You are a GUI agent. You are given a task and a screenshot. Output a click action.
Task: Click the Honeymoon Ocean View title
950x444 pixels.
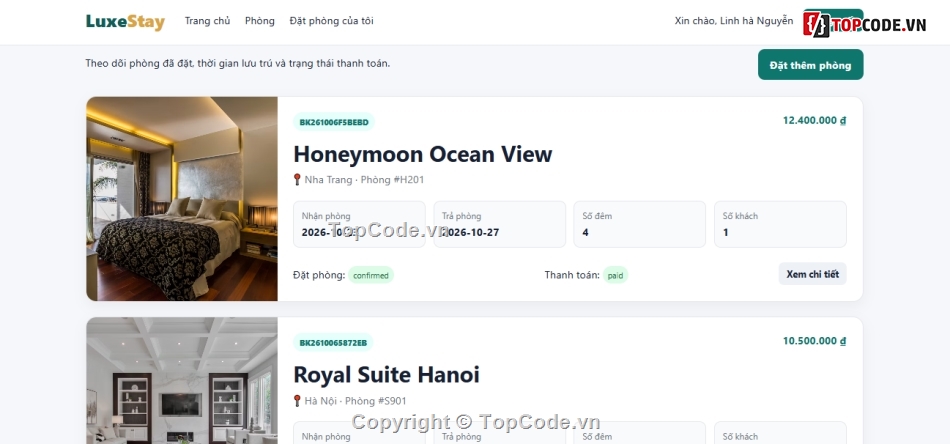coord(422,154)
